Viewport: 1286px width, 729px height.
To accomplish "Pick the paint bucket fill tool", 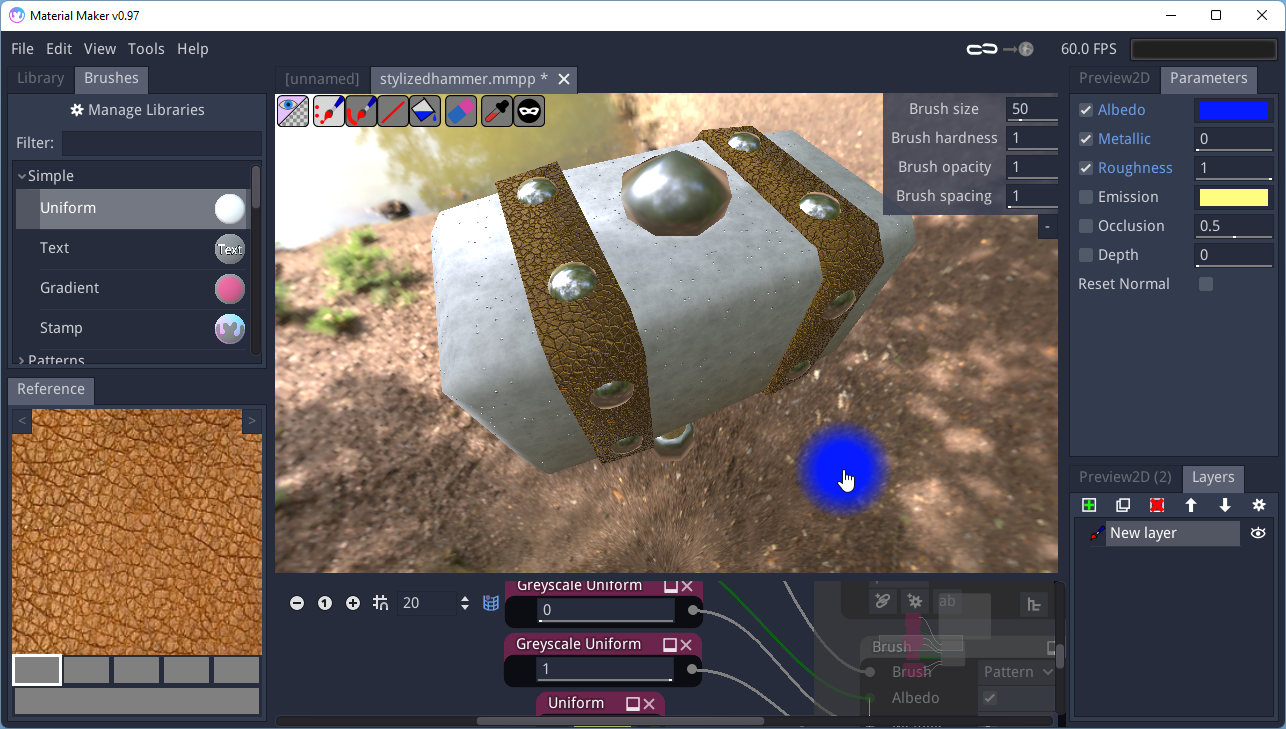I will [x=427, y=111].
